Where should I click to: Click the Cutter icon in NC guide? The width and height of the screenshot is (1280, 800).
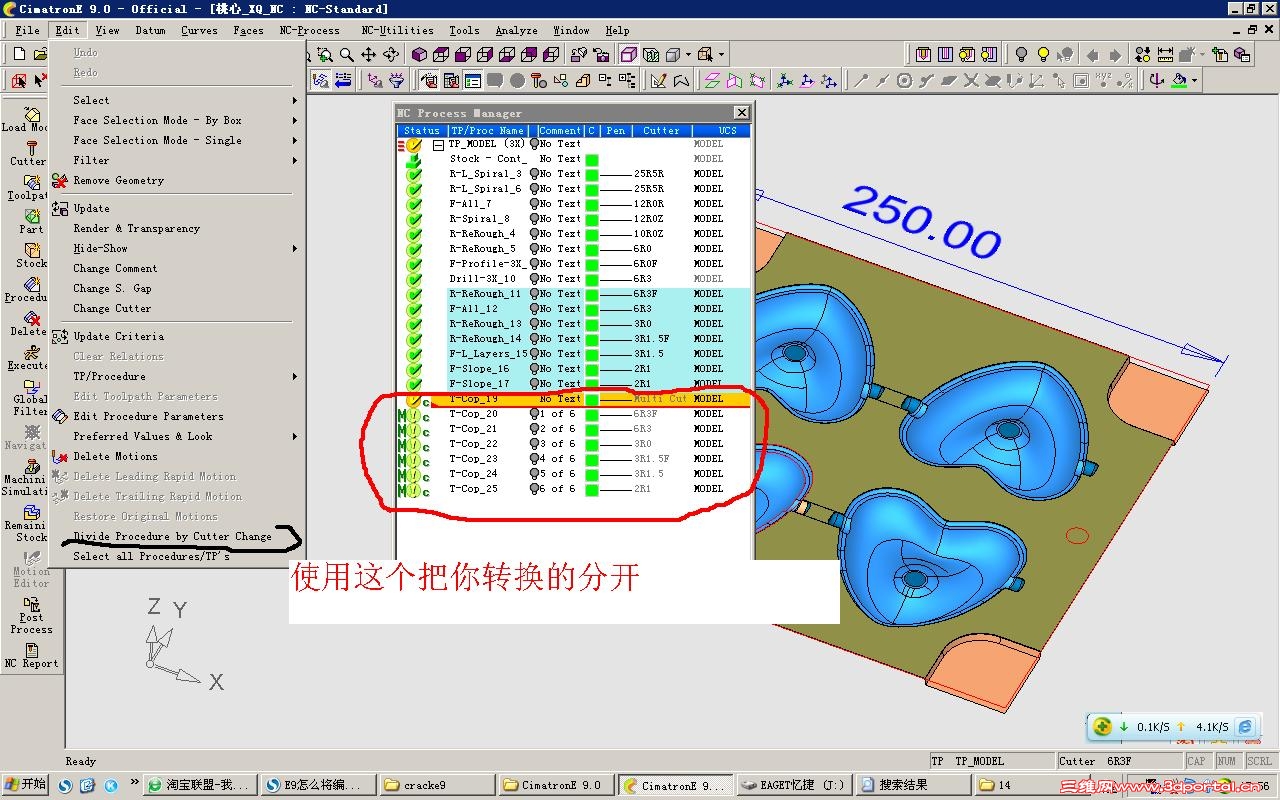[x=30, y=148]
